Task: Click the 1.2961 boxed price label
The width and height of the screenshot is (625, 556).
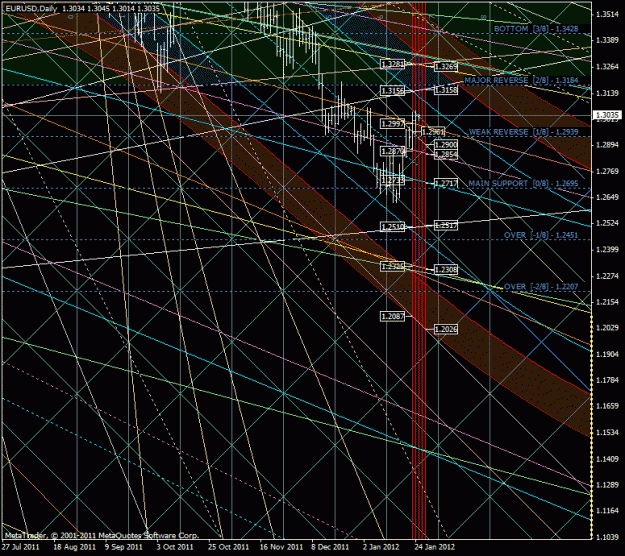Action: coord(433,132)
